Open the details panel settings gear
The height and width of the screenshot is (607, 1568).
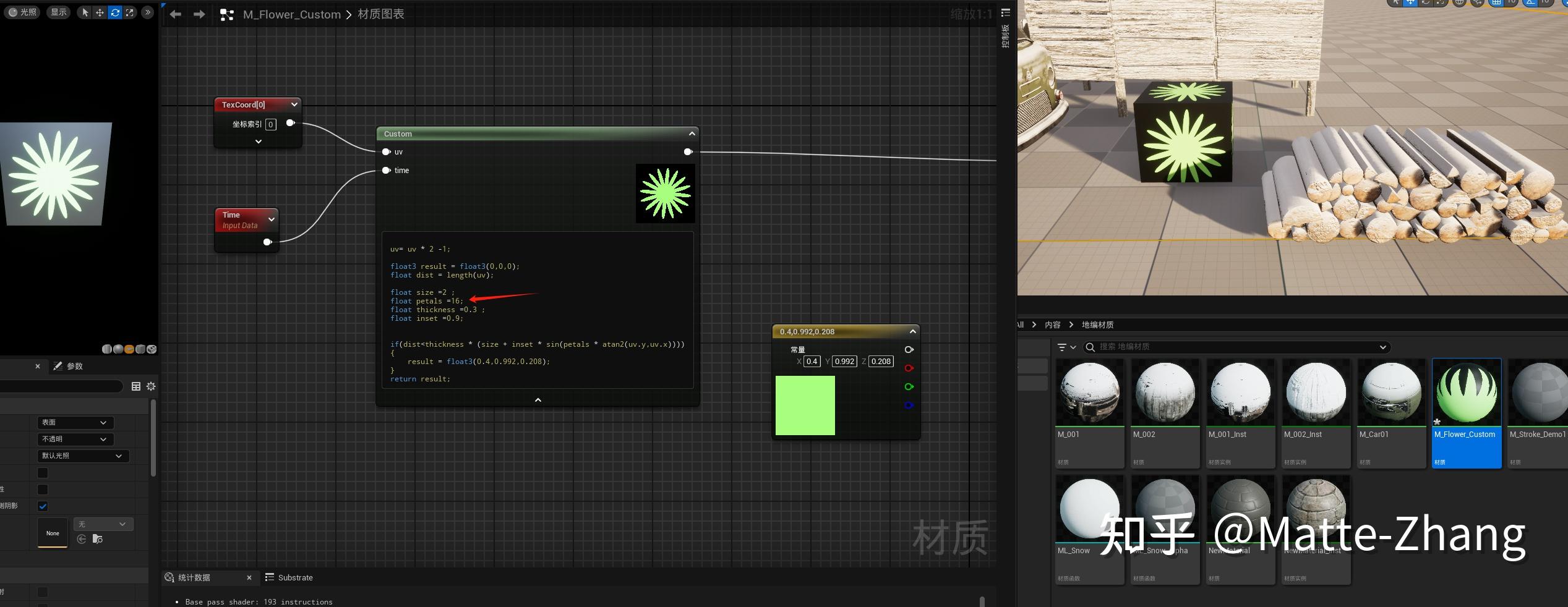pyautogui.click(x=151, y=386)
